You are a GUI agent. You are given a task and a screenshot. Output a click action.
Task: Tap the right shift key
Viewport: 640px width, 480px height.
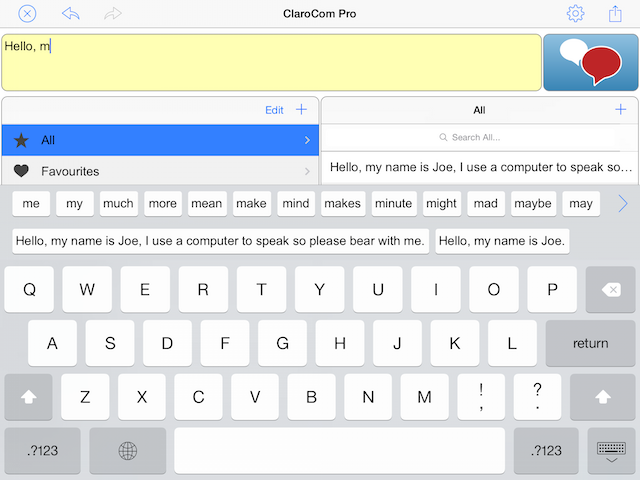coord(602,397)
